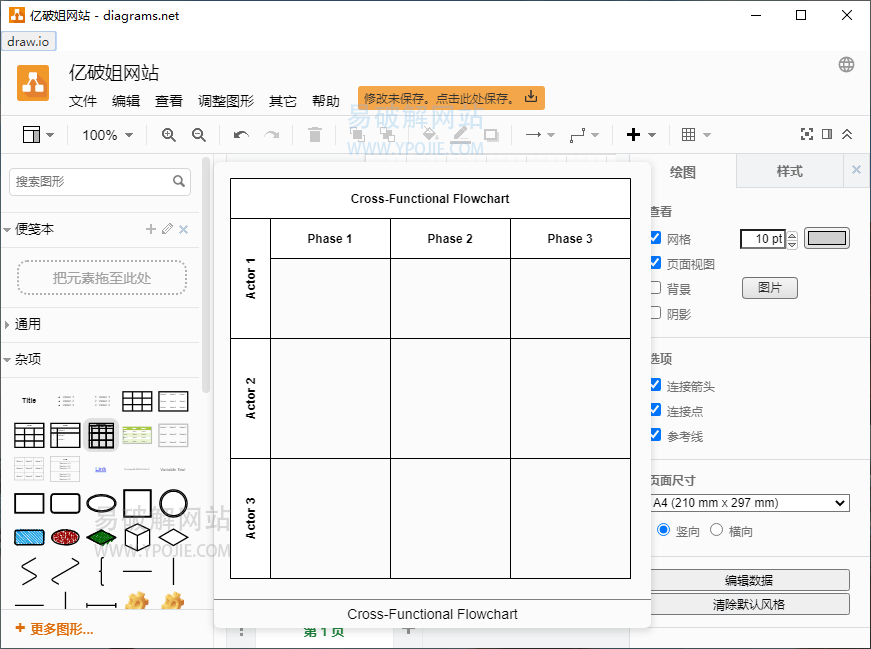Open the 文件 menu
Image resolution: width=871 pixels, height=649 pixels.
point(83,101)
